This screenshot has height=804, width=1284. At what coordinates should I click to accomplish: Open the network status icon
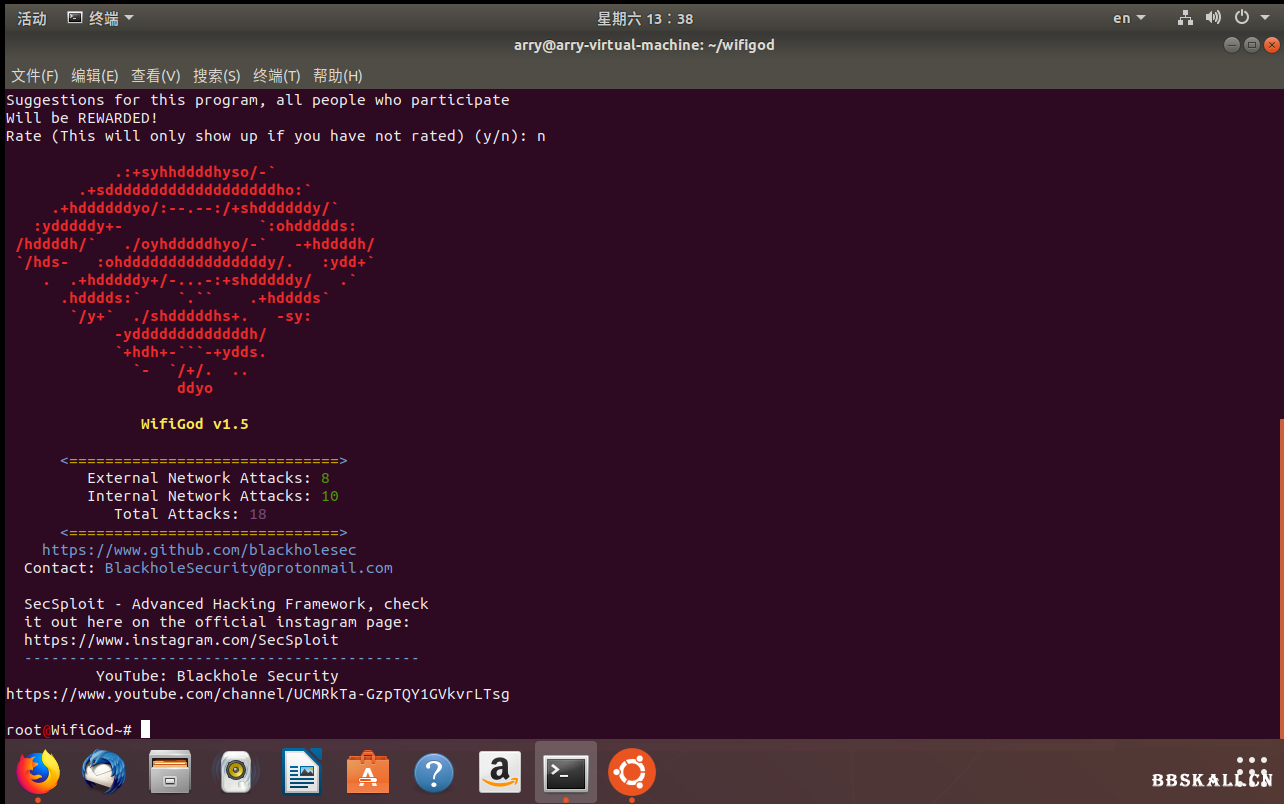pyautogui.click(x=1186, y=18)
